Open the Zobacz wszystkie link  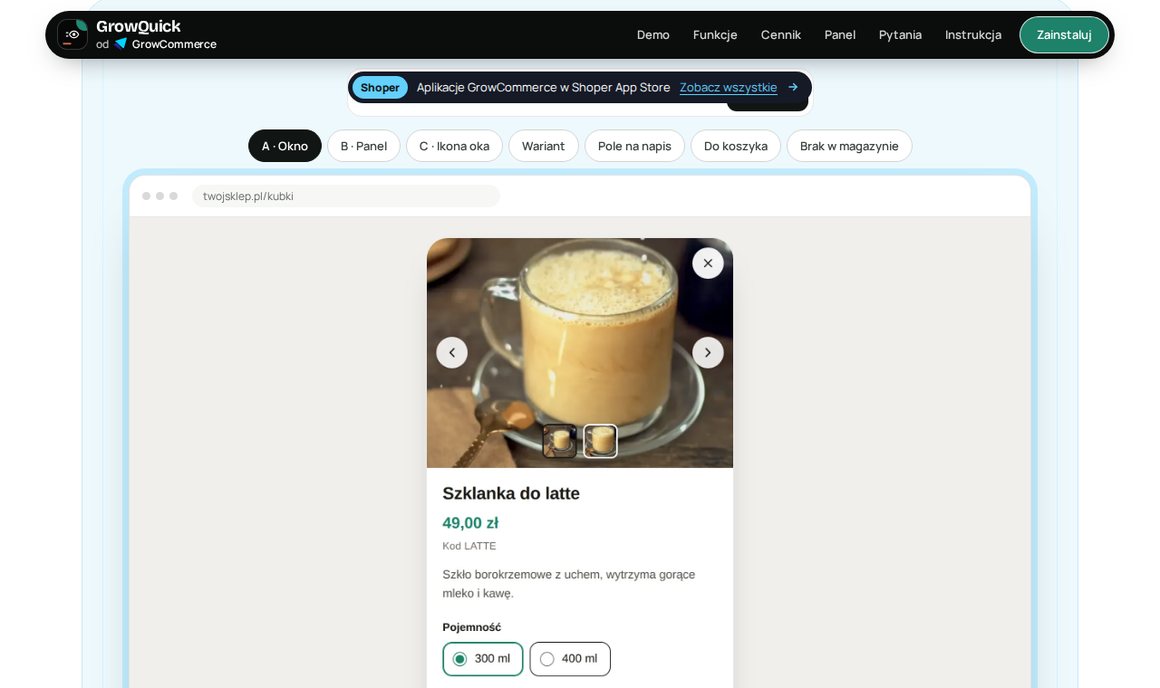pyautogui.click(x=728, y=87)
